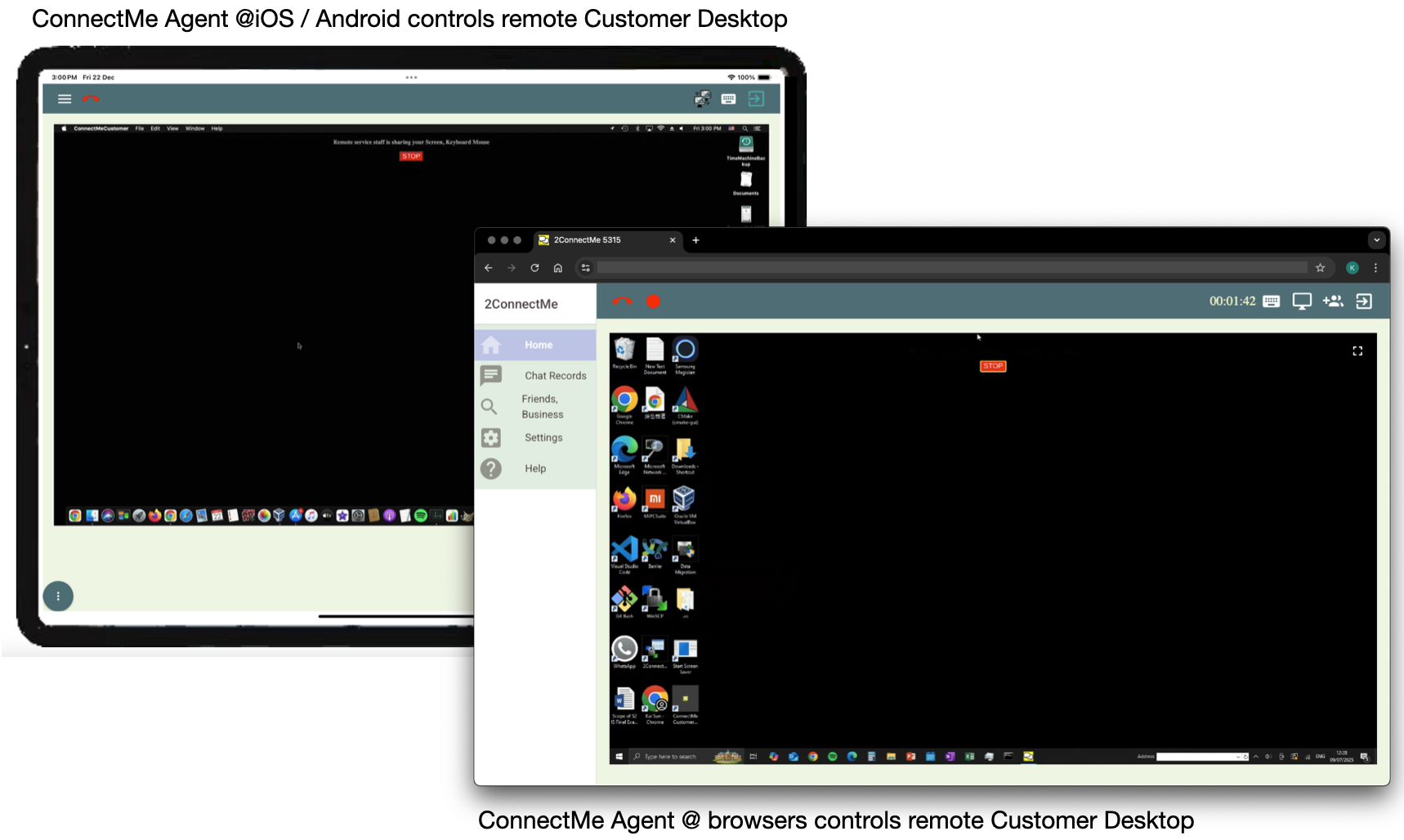The width and height of the screenshot is (1404, 840).
Task: Select Visual Studio Code desktop icon
Action: 624,555
